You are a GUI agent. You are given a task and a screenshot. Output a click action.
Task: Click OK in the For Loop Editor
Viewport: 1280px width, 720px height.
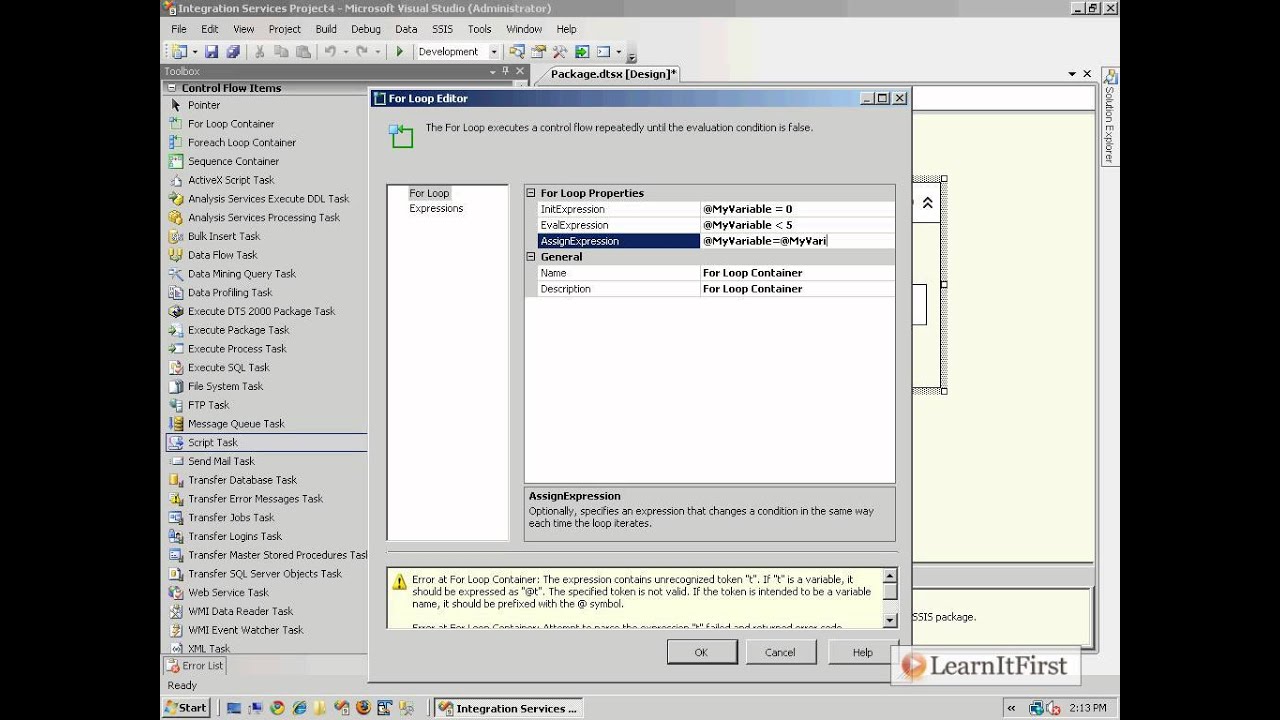701,652
